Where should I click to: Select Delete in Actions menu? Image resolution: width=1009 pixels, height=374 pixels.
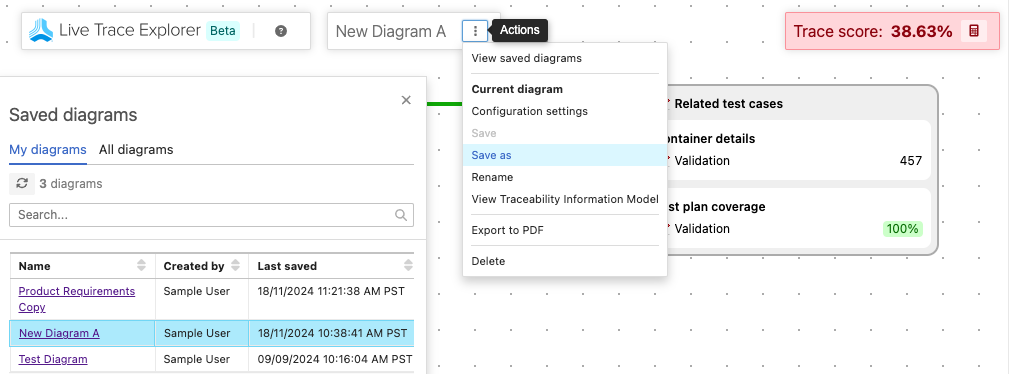(564, 261)
